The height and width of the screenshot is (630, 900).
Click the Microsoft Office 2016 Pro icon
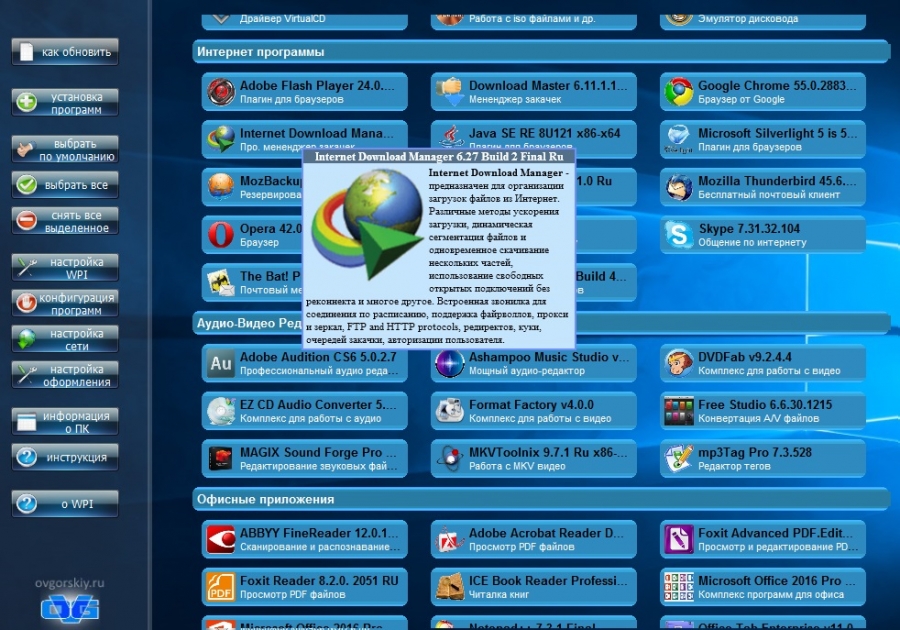pyautogui.click(x=678, y=587)
